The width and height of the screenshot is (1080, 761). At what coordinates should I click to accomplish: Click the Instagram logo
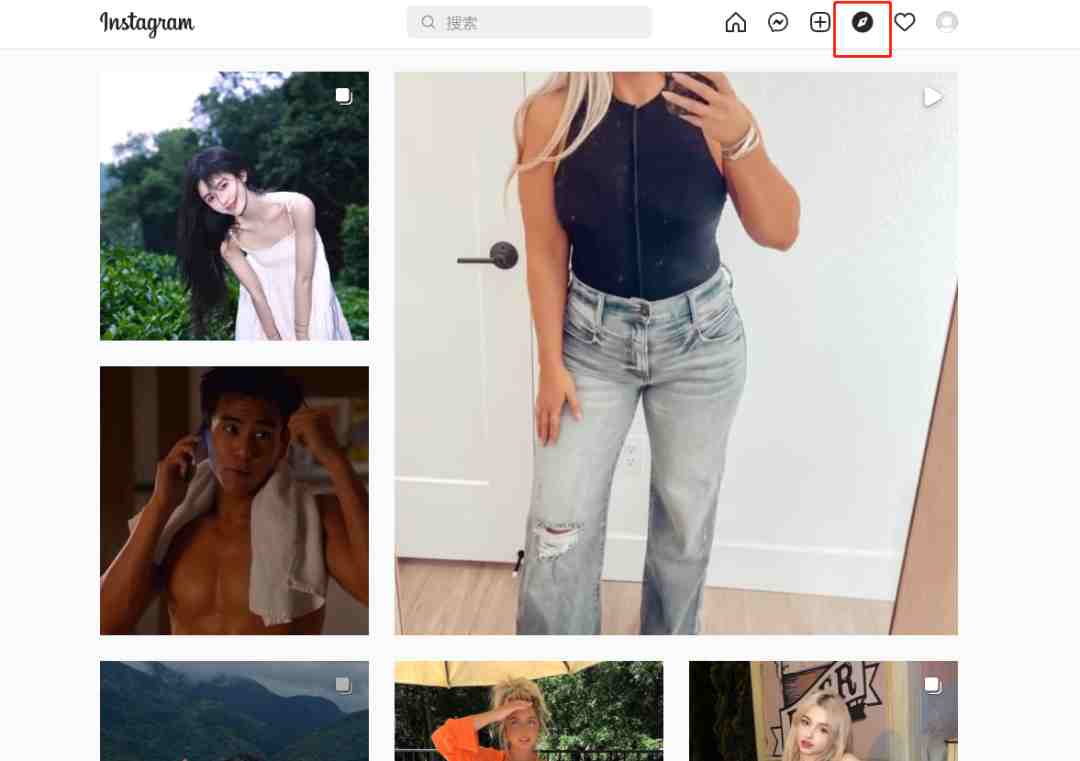tap(147, 23)
